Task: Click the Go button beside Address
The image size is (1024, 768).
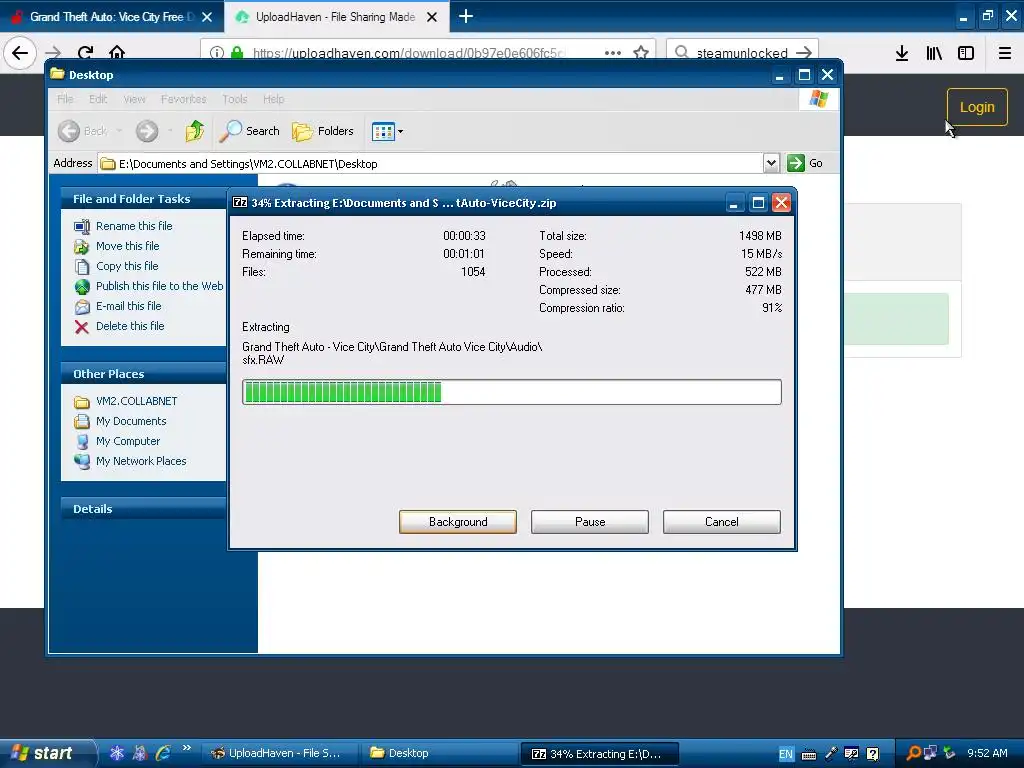Action: [x=805, y=163]
